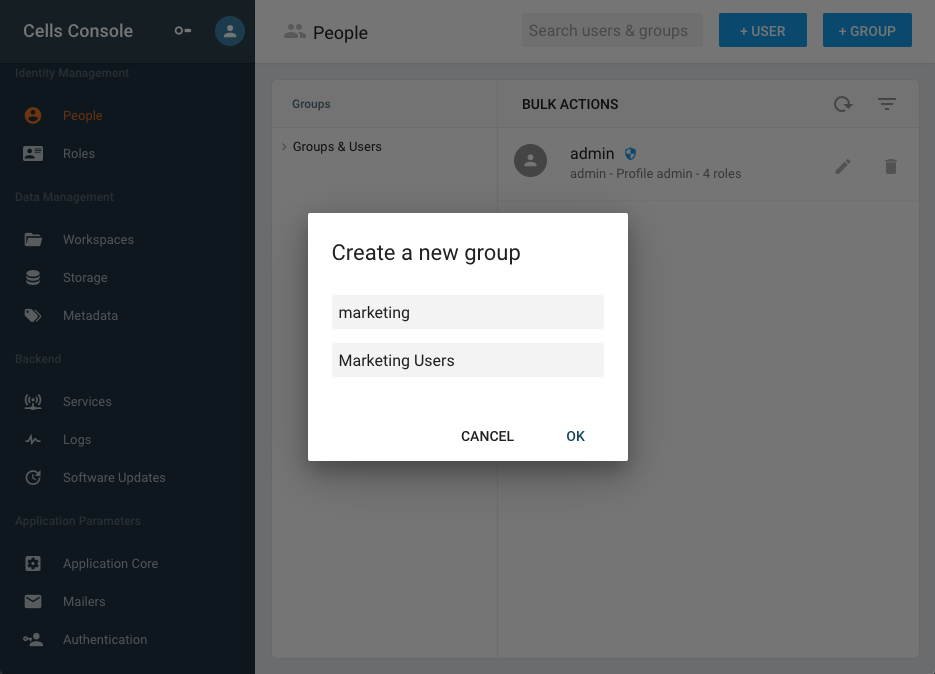Open the Logs menu item
The image size is (935, 674).
coord(77,440)
